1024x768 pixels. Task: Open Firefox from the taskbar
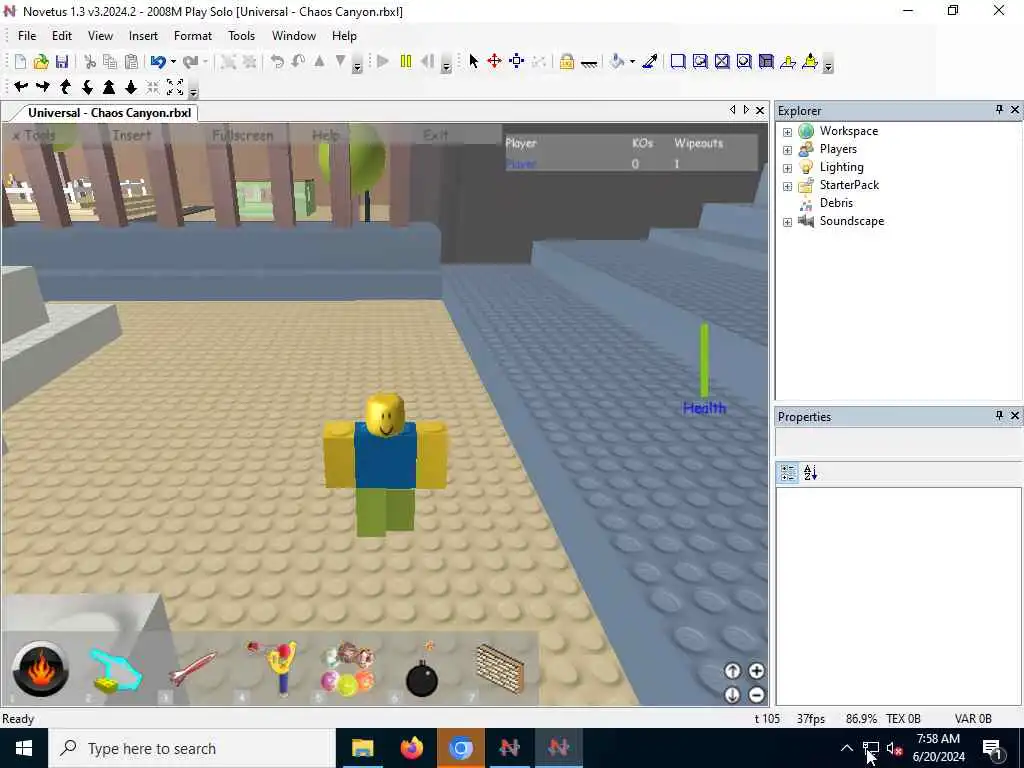(411, 748)
